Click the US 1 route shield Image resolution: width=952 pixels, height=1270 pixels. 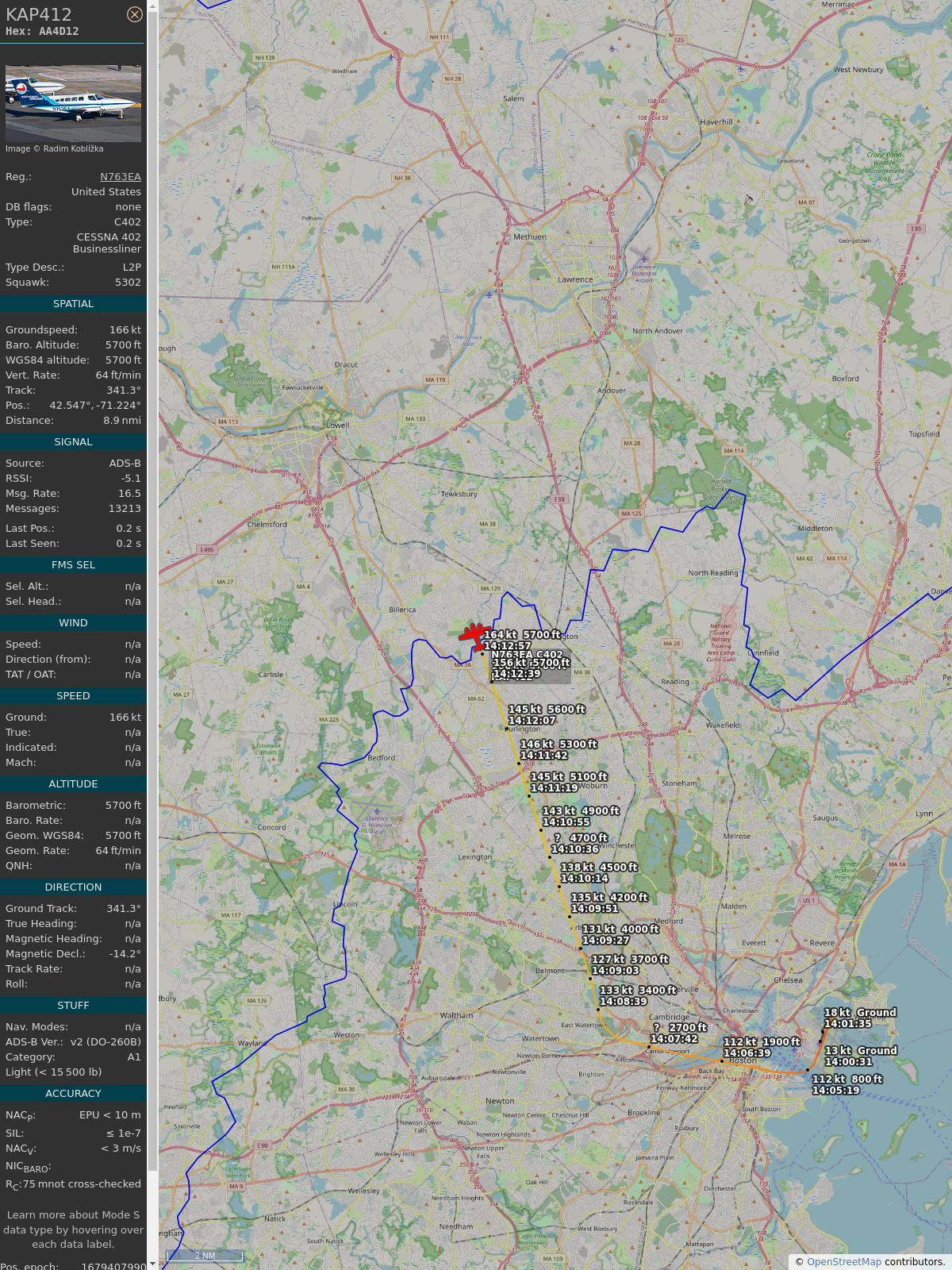pyautogui.click(x=808, y=900)
